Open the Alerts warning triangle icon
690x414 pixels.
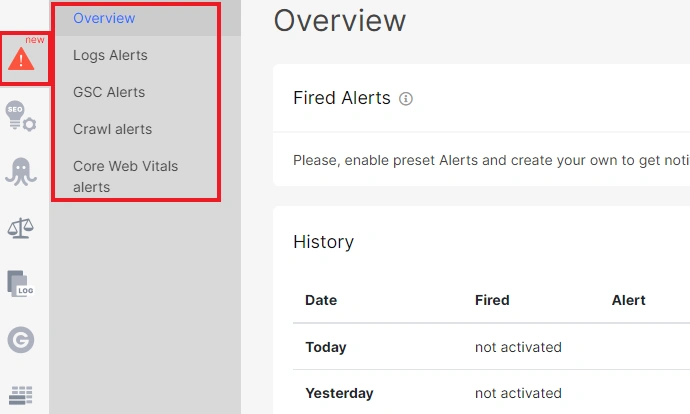point(21,59)
